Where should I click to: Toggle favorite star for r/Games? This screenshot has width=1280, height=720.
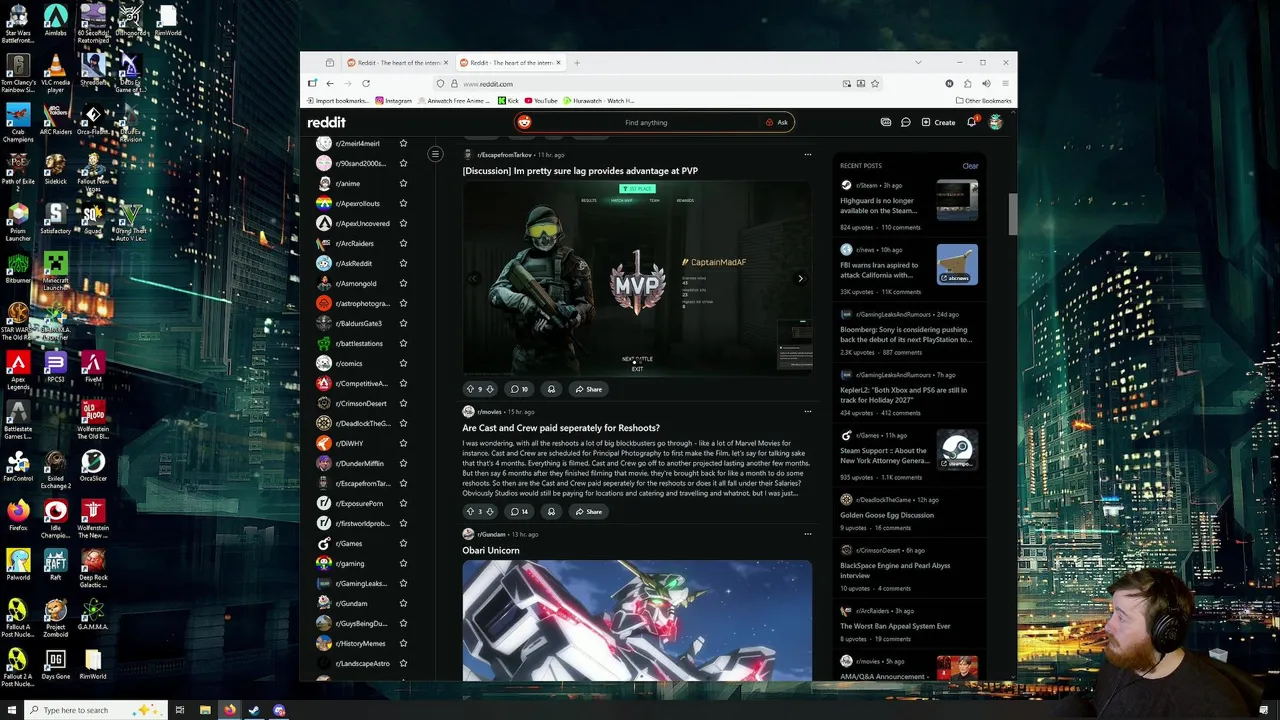pyautogui.click(x=403, y=543)
